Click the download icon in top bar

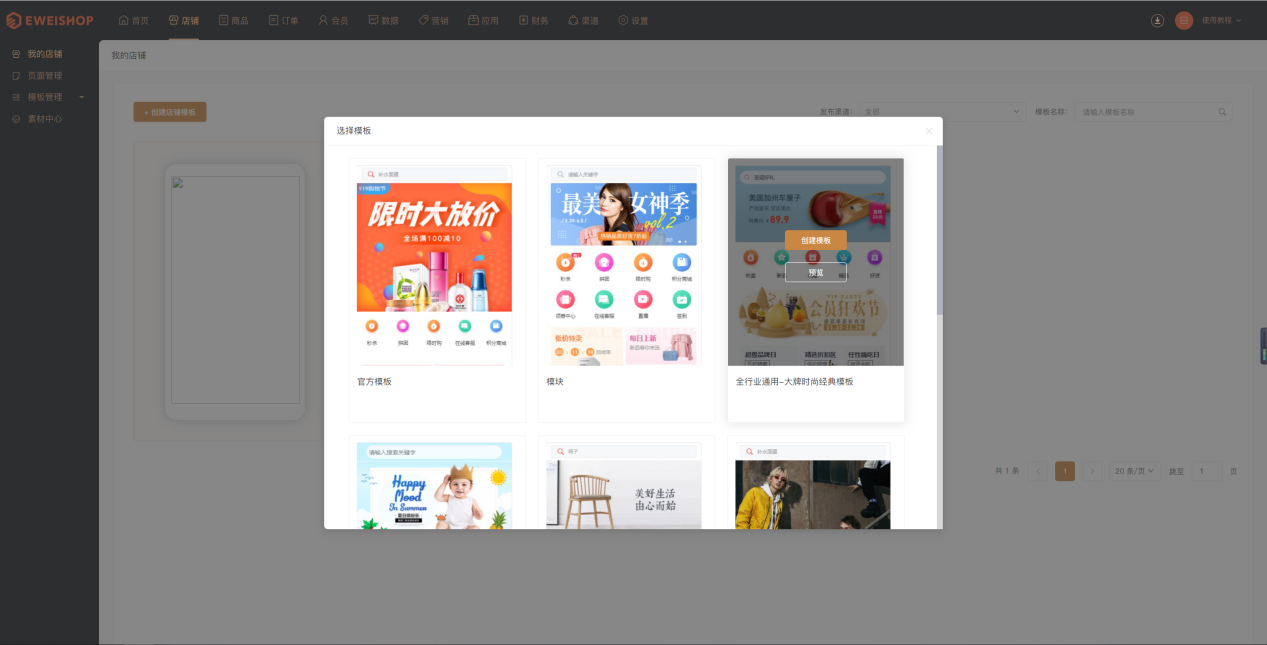pos(1157,20)
